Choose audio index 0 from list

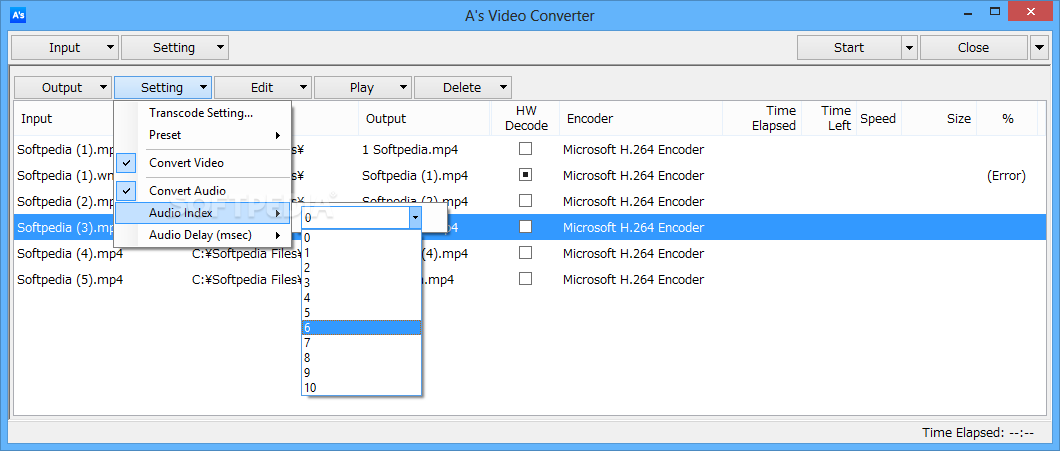click(362, 237)
